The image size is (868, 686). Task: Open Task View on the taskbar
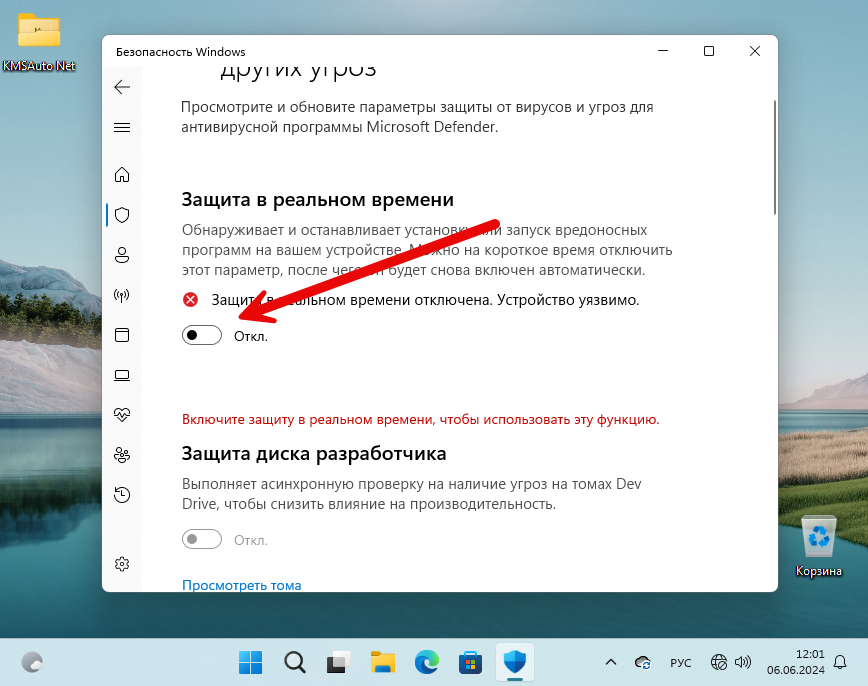click(339, 662)
